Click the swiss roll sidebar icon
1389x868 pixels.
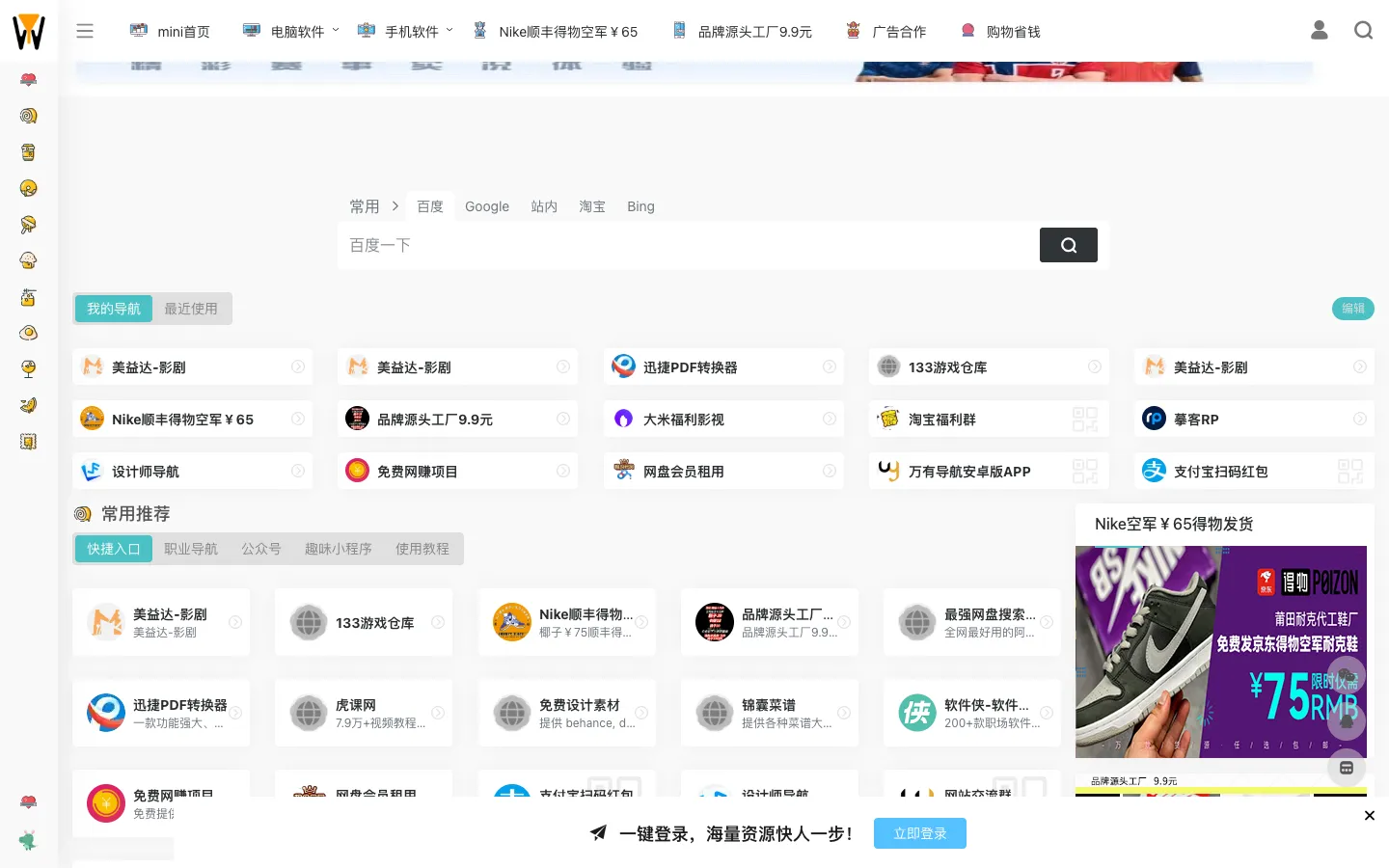click(x=29, y=116)
